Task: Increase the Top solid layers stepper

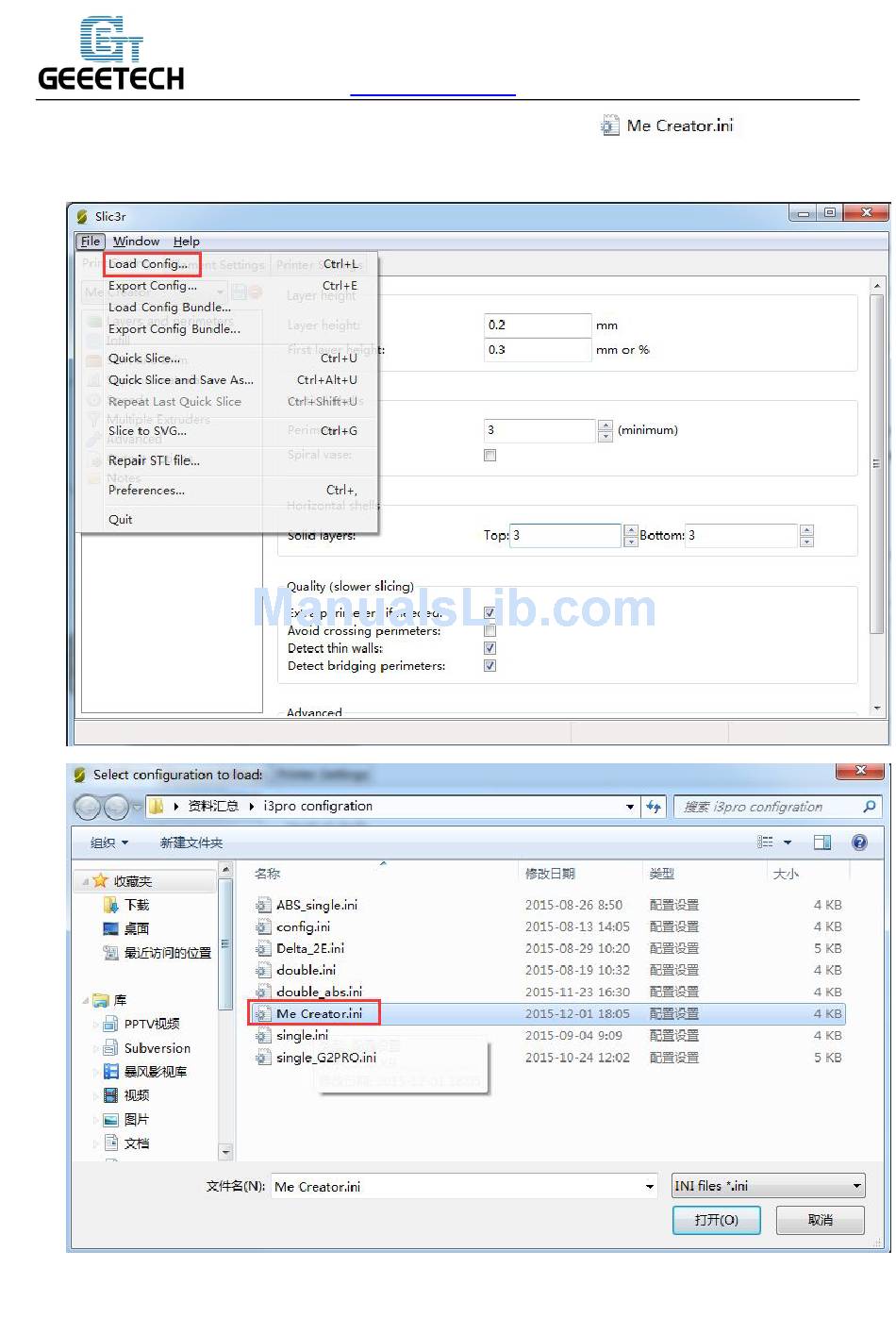Action: coord(631,530)
